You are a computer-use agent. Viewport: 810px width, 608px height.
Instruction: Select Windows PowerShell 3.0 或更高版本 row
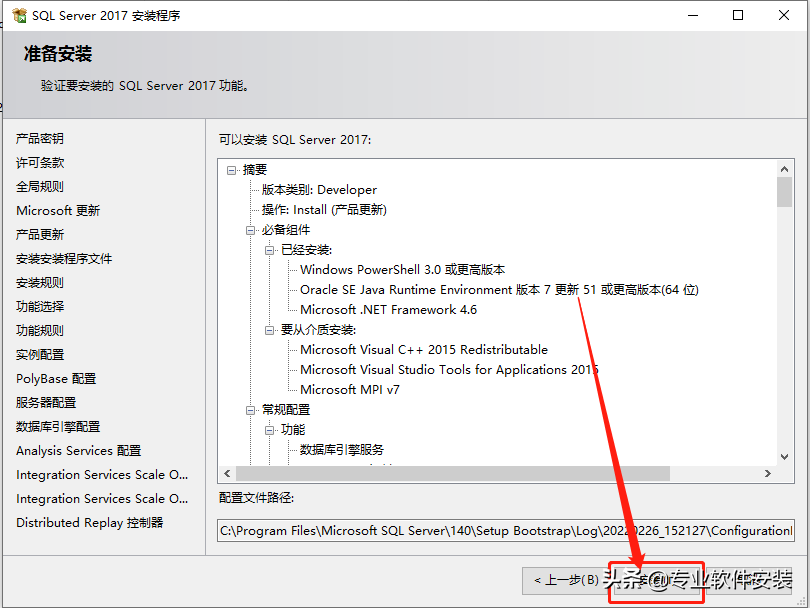click(x=402, y=270)
